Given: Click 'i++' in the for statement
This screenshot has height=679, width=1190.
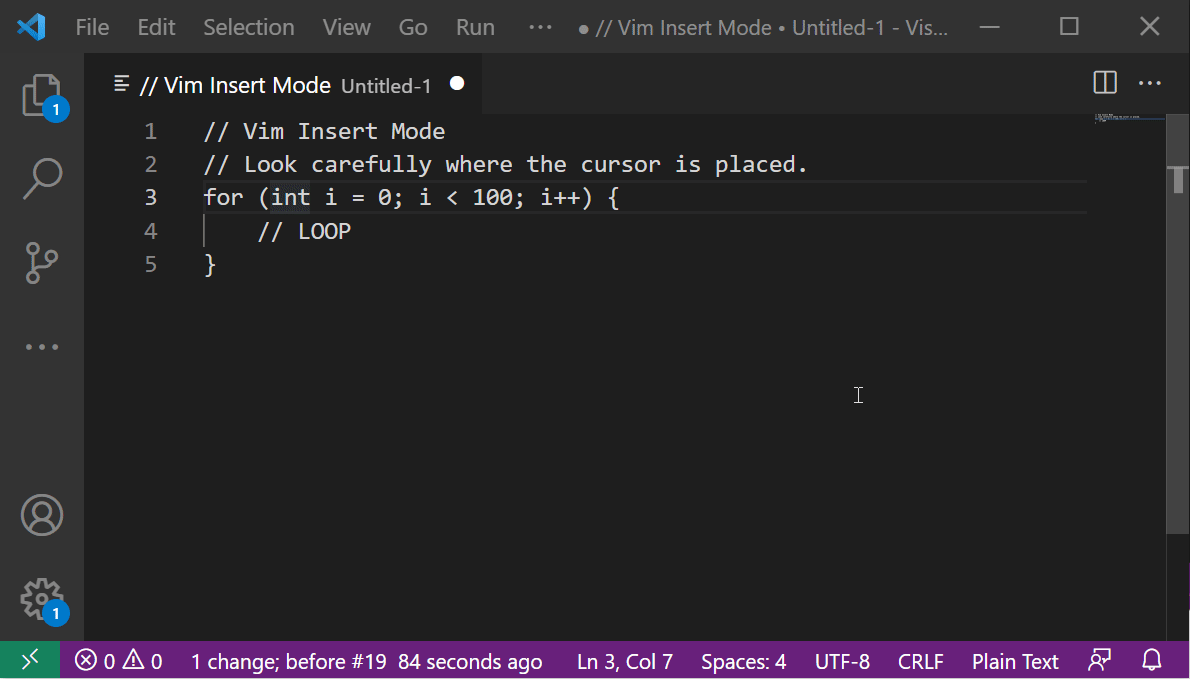Looking at the screenshot, I should (560, 197).
